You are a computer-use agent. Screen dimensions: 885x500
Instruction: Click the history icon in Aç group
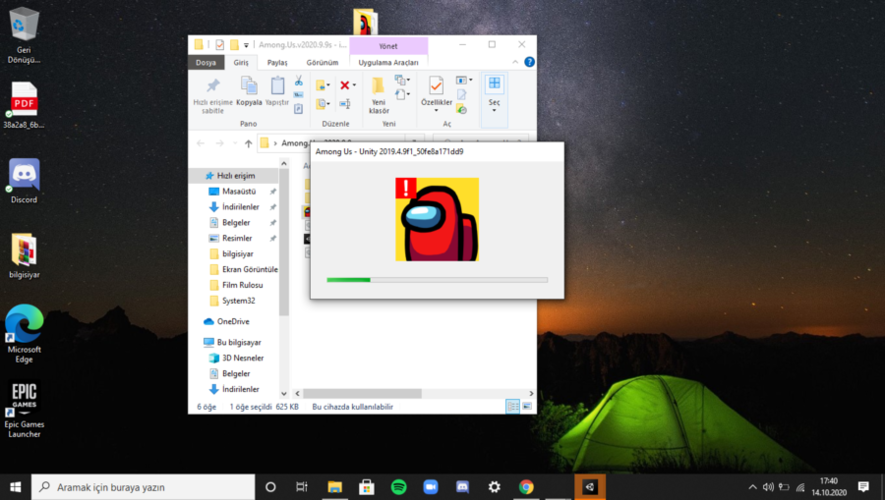coord(462,109)
